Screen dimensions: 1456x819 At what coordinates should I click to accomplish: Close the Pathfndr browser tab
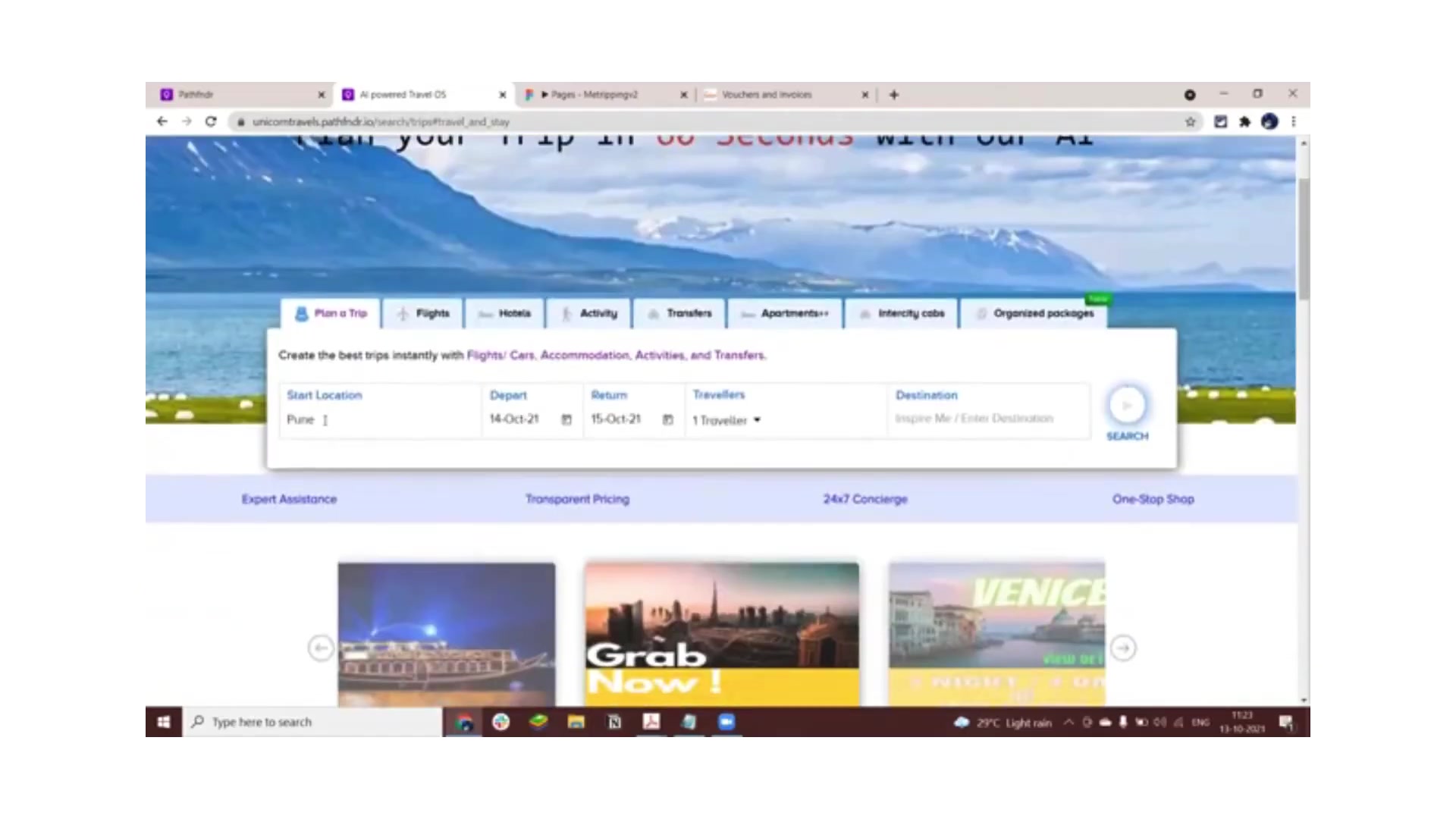tap(321, 95)
